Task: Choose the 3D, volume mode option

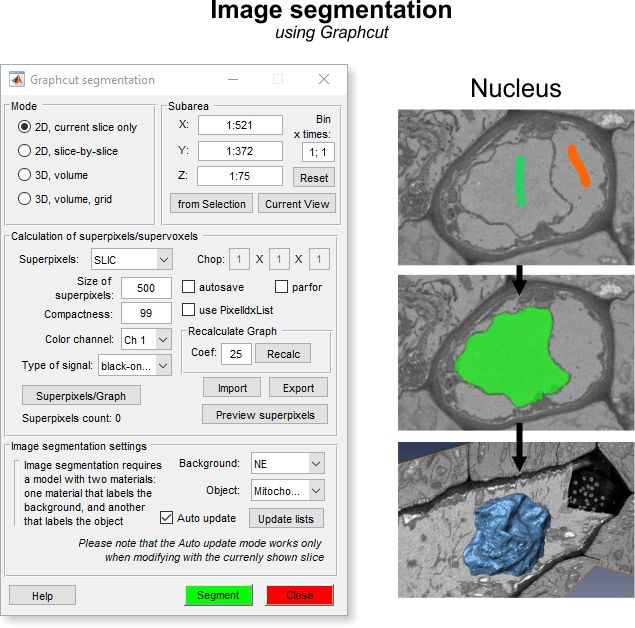Action: [x=25, y=175]
